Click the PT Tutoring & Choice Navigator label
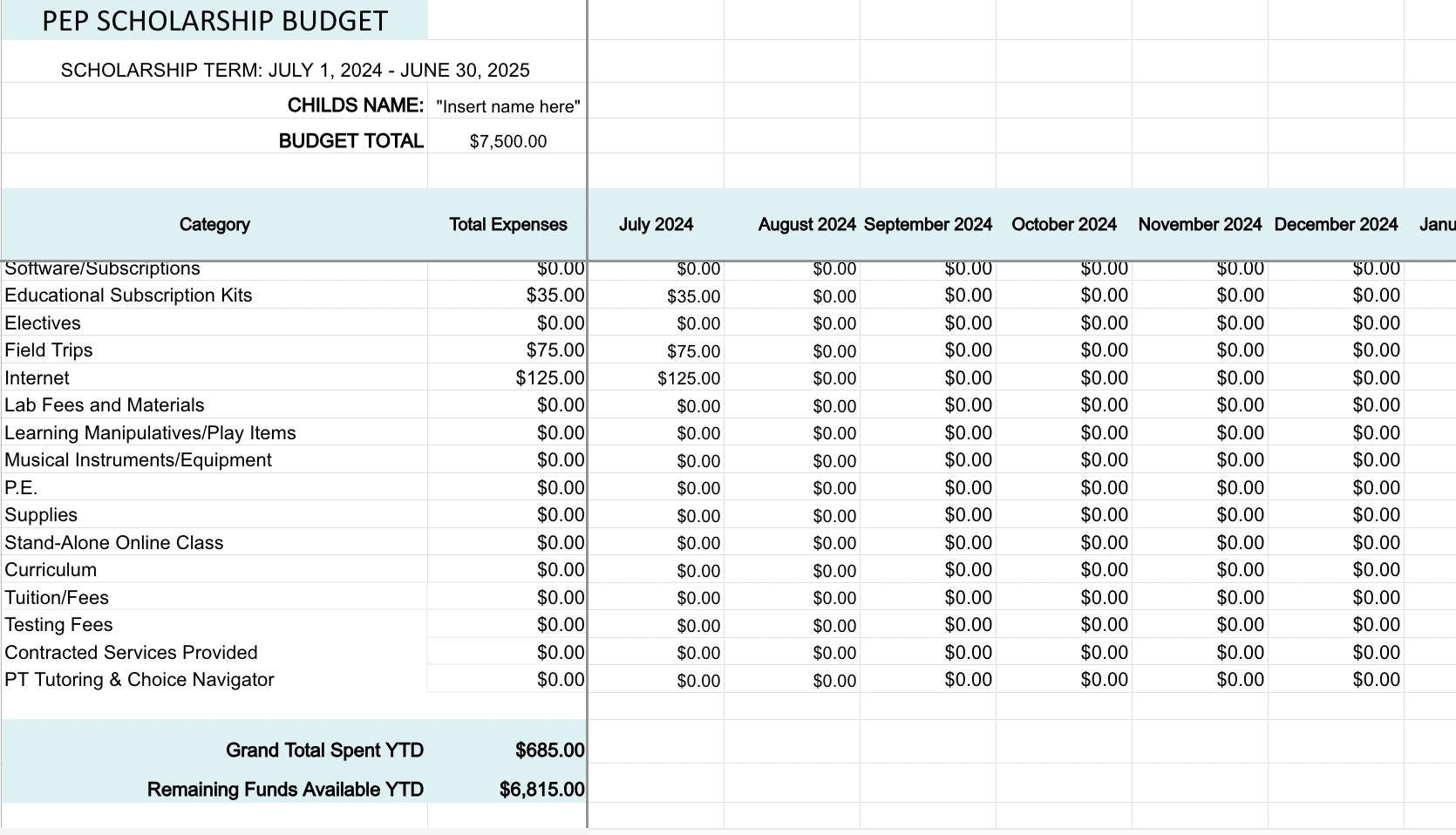 pyautogui.click(x=139, y=680)
